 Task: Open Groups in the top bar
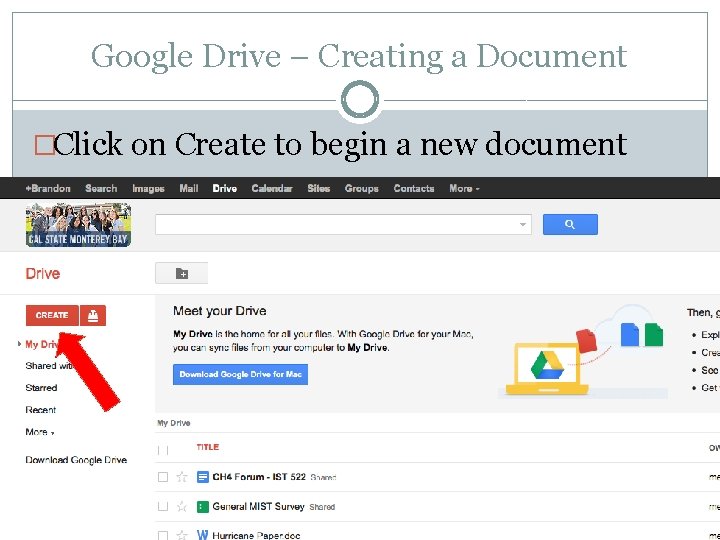point(361,188)
